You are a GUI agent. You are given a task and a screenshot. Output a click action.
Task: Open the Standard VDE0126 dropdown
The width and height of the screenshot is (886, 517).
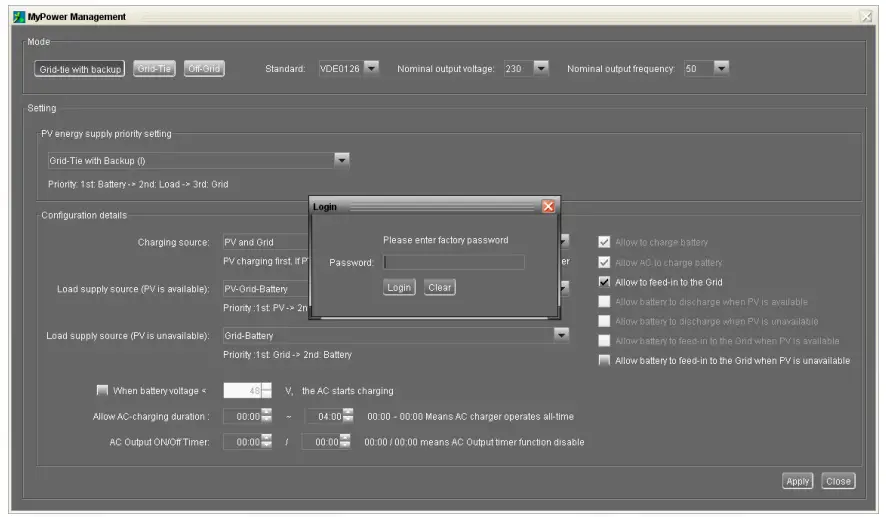pos(371,68)
